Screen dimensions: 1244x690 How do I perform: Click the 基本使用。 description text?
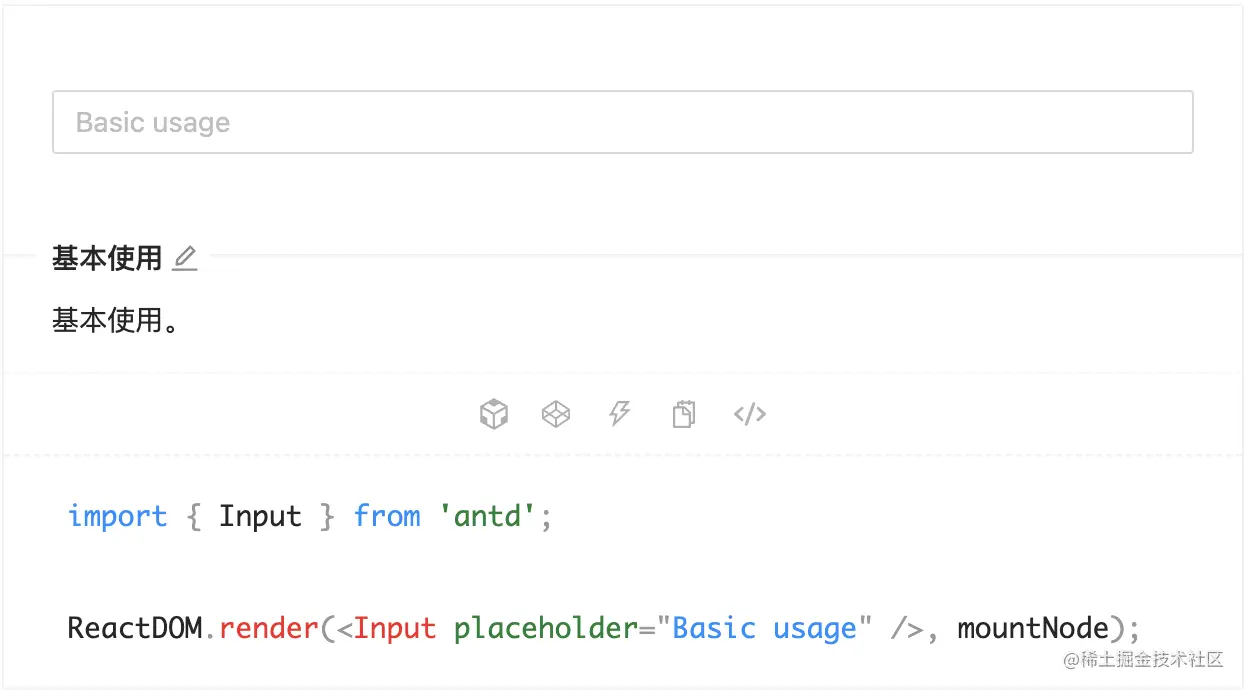click(115, 321)
